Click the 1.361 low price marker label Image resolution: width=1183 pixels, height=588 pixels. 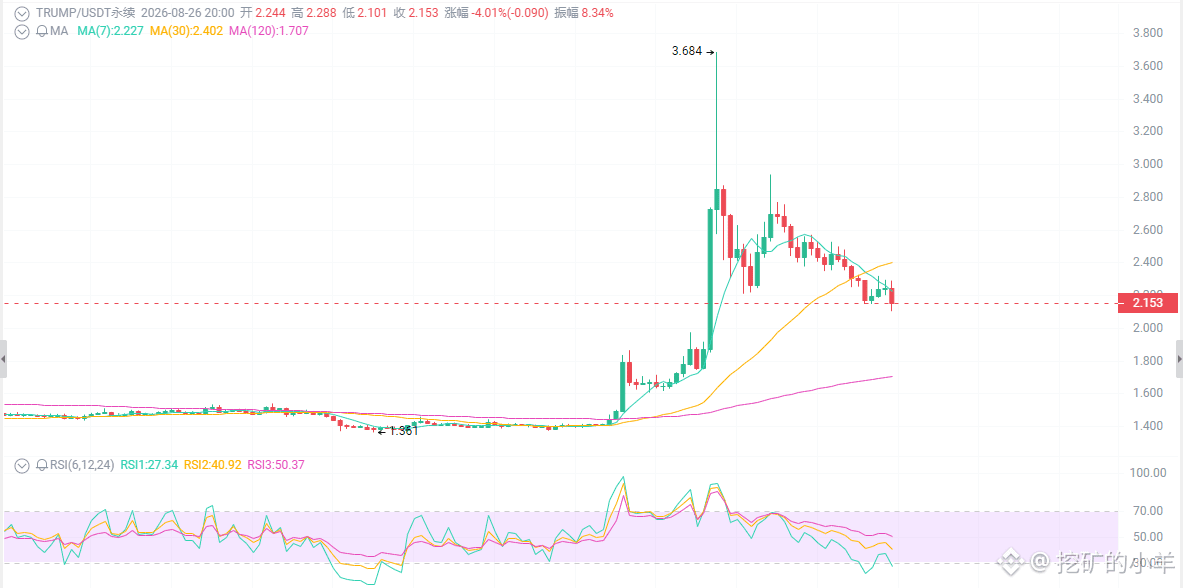403,431
